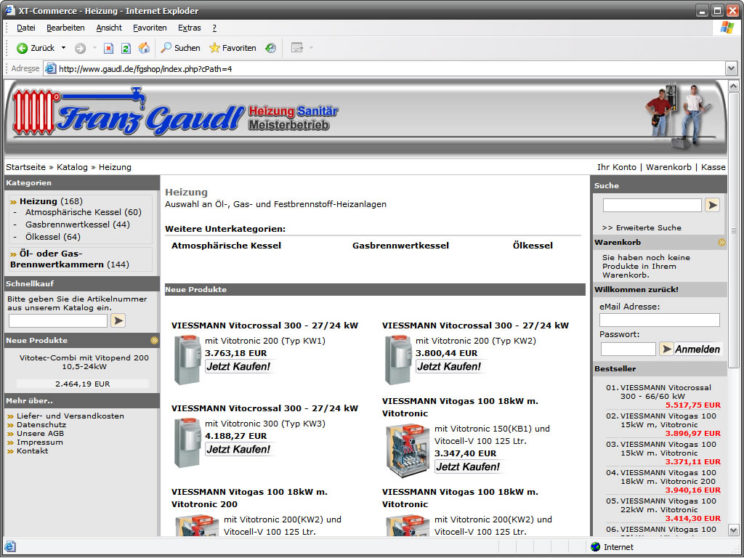
Task: Open the Bearbeiten menu
Action: pyautogui.click(x=65, y=28)
